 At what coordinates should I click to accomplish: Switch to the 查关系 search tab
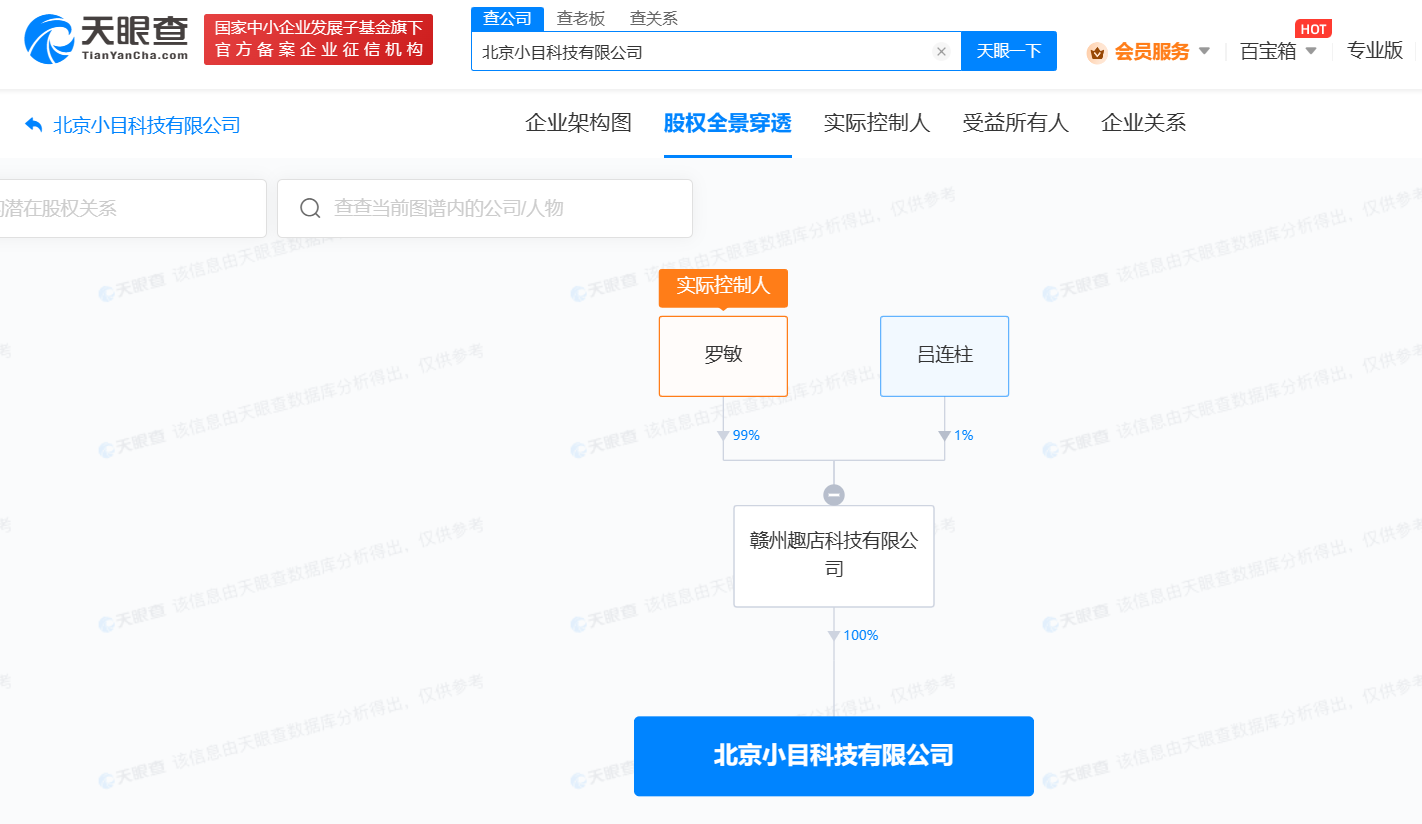654,18
